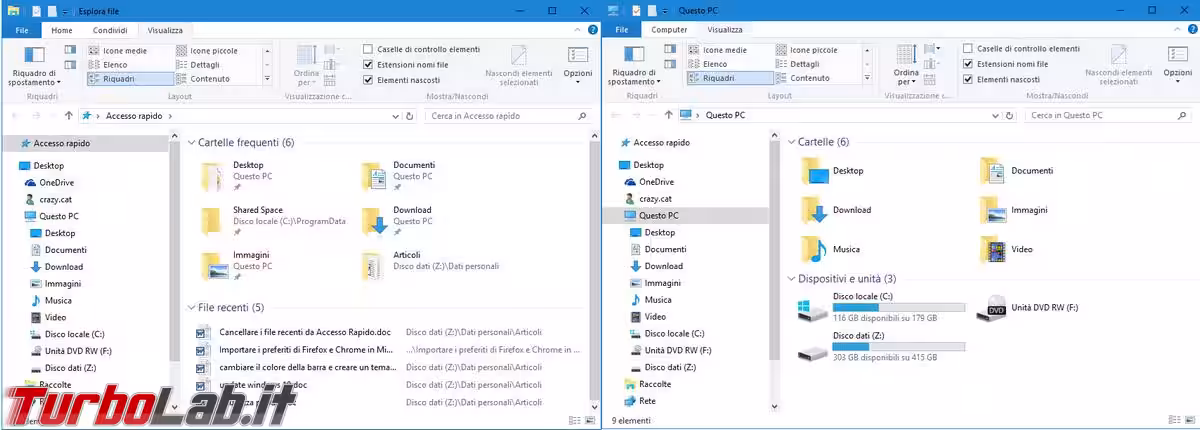This screenshot has width=1200, height=430.
Task: Switch to the Computer ribbon tab
Action: pyautogui.click(x=669, y=30)
